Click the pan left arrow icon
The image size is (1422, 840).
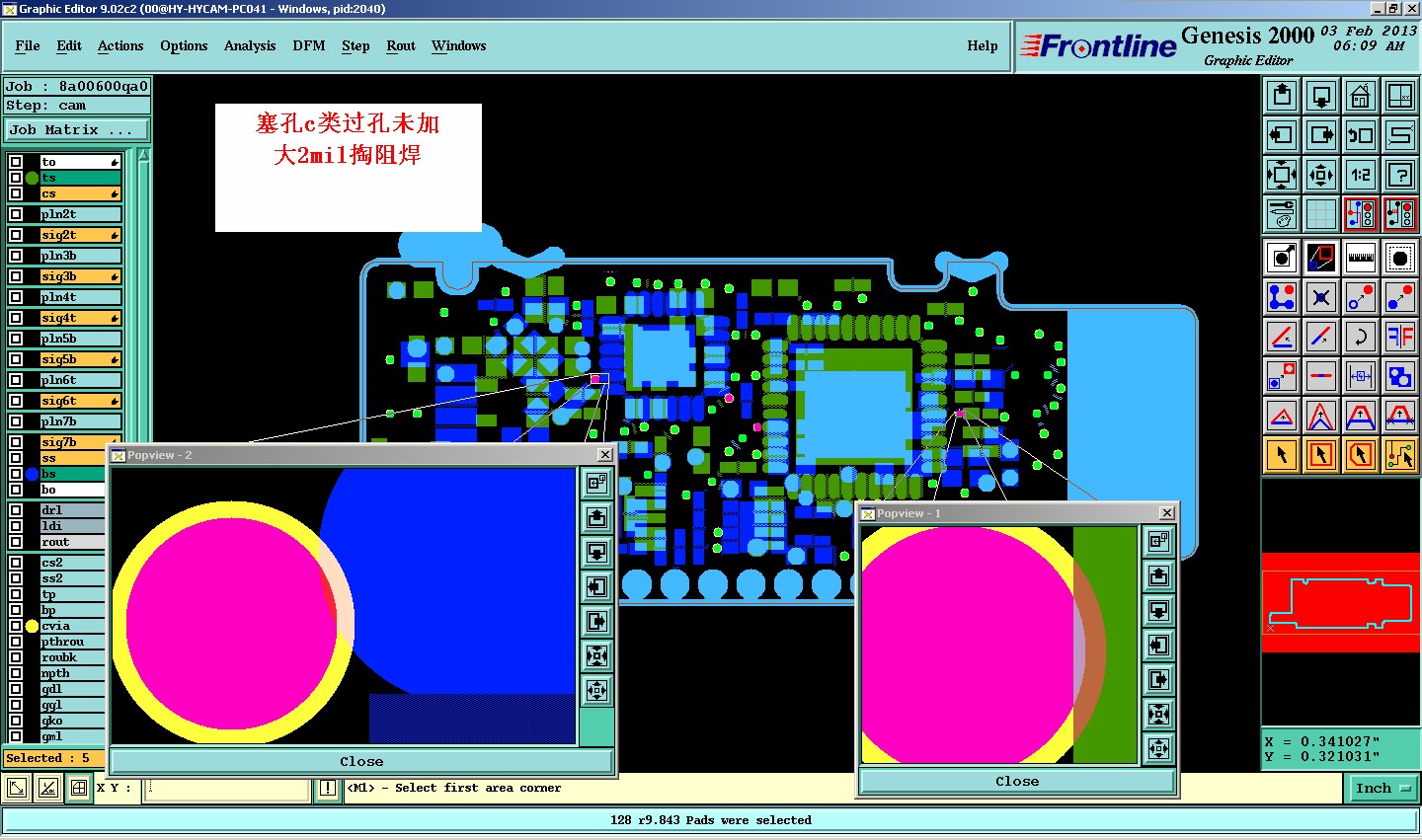[x=1282, y=135]
